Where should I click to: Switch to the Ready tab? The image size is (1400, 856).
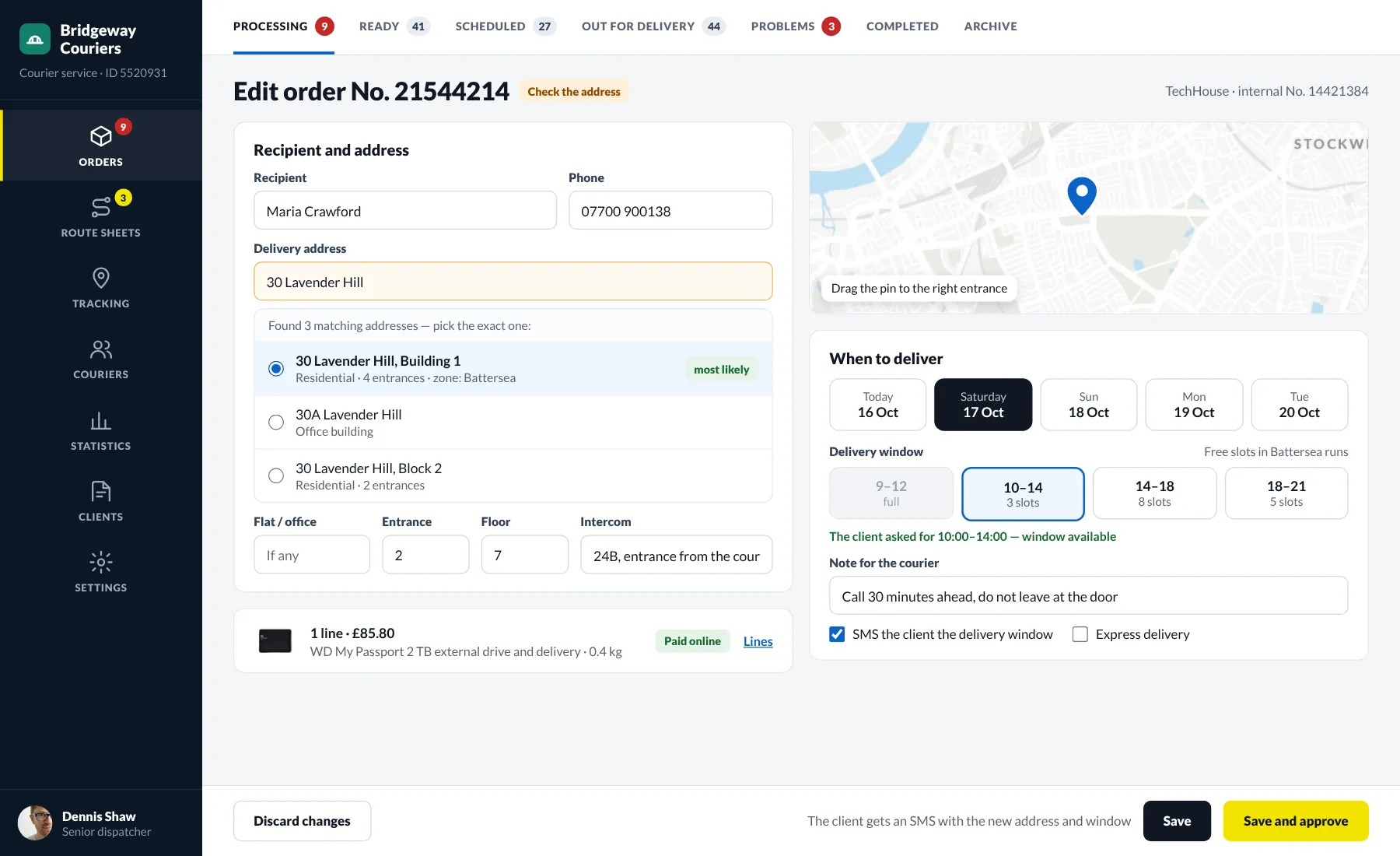(x=394, y=26)
